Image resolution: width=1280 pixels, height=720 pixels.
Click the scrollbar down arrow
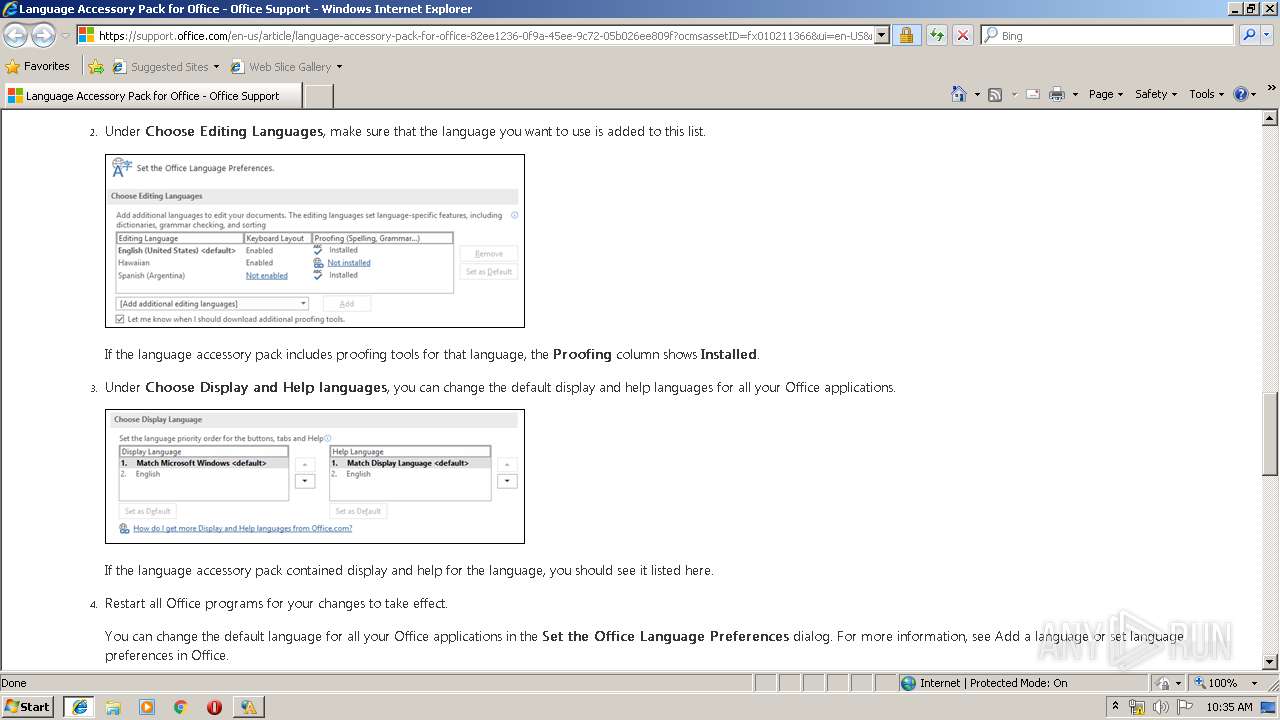pyautogui.click(x=1271, y=662)
